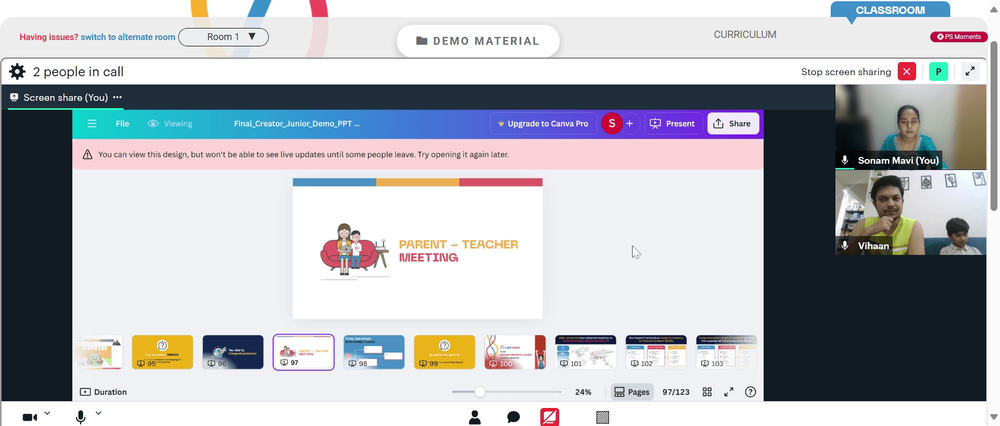Open the Room 1 dropdown
Screen dimensions: 1000x426
[223, 37]
